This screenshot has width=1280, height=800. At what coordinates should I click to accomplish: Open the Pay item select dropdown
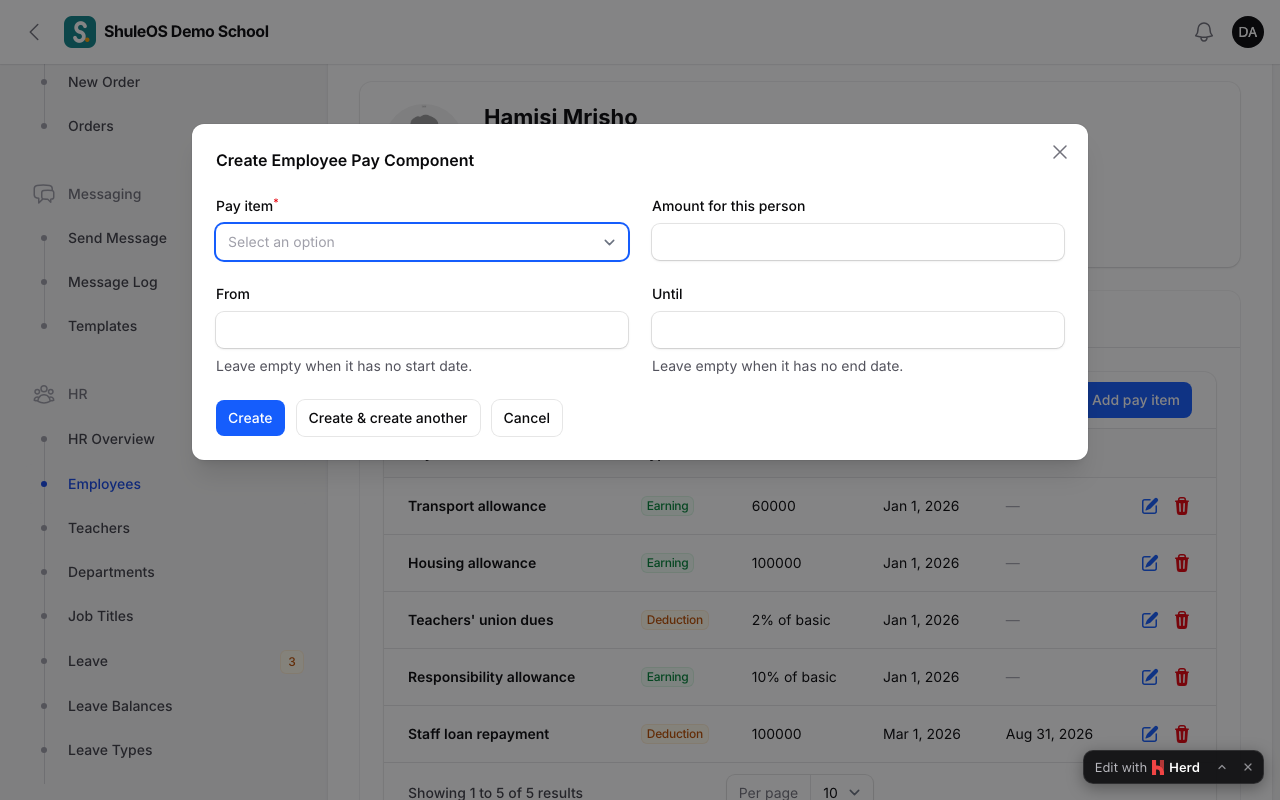point(422,242)
